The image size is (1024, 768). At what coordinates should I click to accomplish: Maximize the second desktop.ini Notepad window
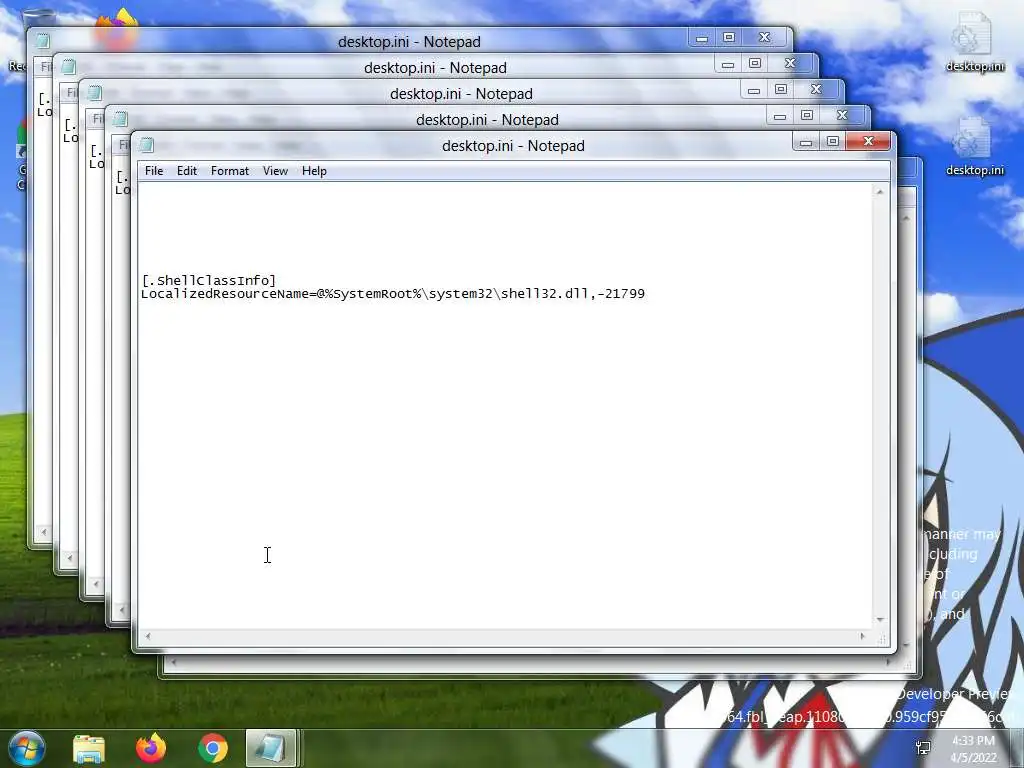[x=755, y=63]
